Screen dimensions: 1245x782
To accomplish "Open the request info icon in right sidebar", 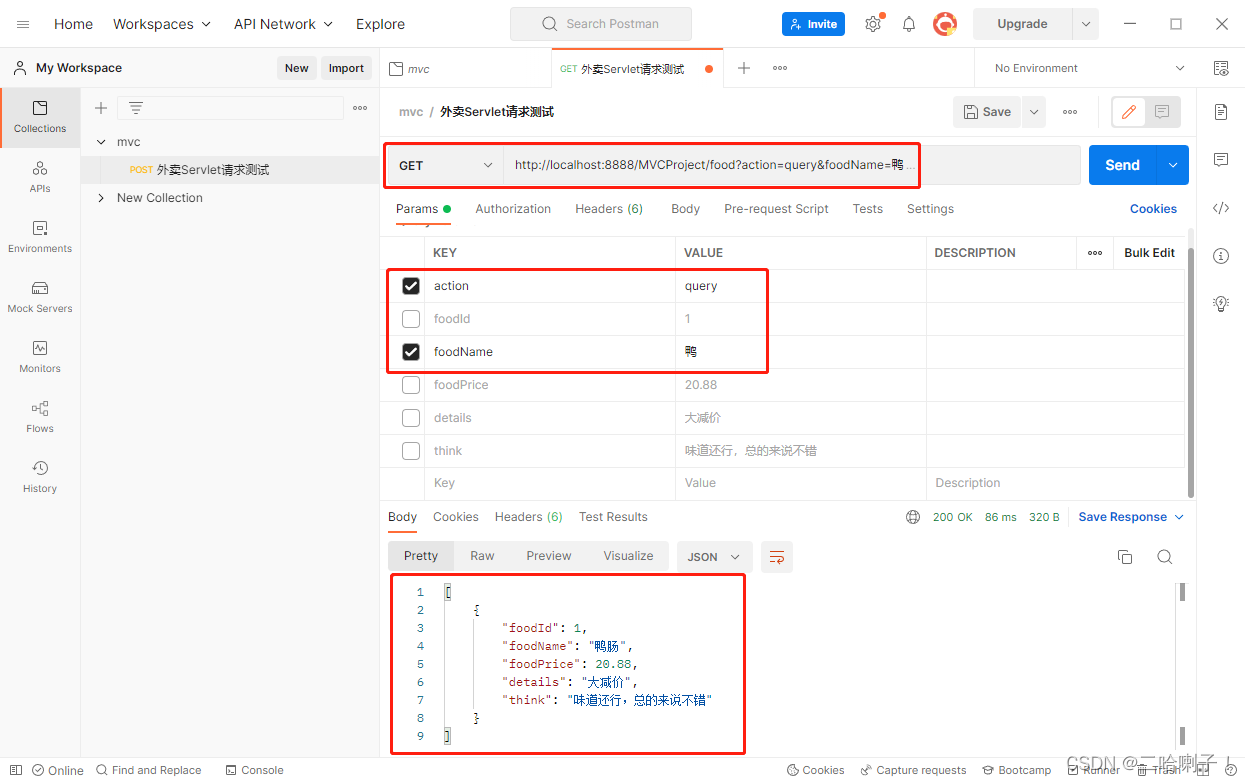I will pyautogui.click(x=1221, y=256).
